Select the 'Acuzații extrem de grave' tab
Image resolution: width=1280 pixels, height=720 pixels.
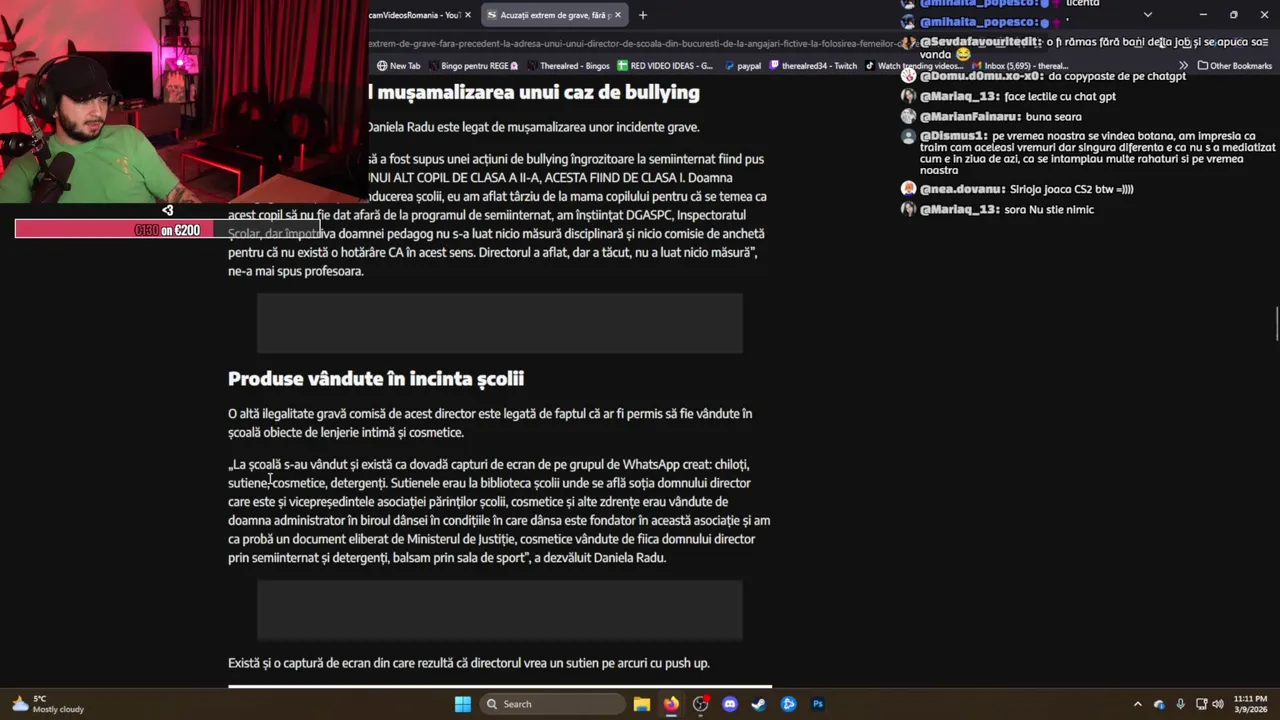pyautogui.click(x=553, y=15)
